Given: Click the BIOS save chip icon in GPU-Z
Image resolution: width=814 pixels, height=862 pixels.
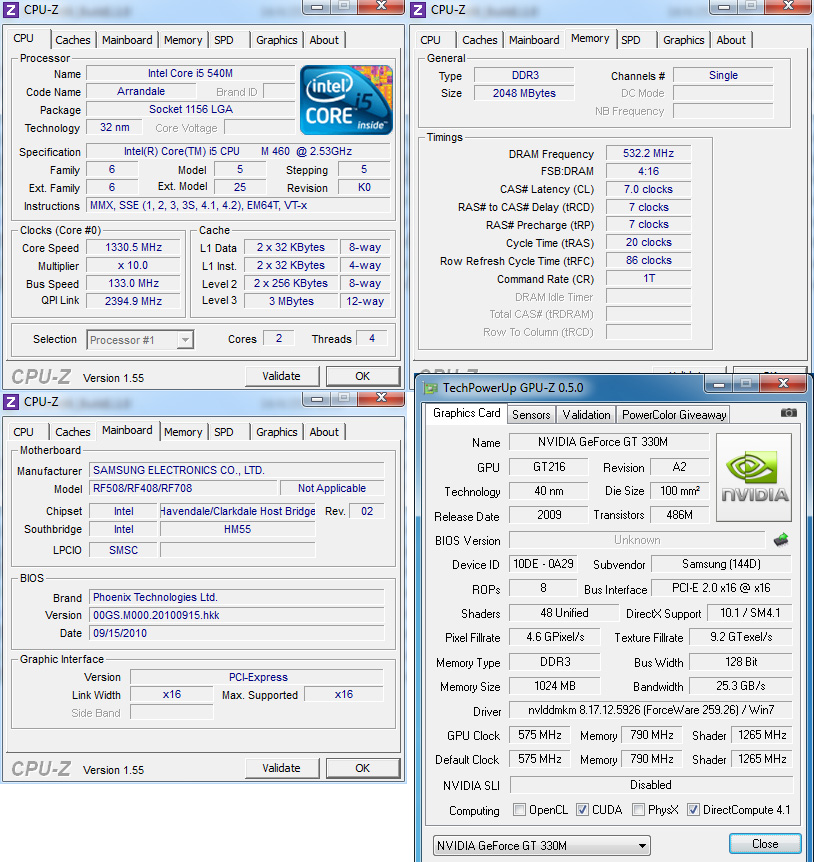Looking at the screenshot, I should tap(781, 540).
